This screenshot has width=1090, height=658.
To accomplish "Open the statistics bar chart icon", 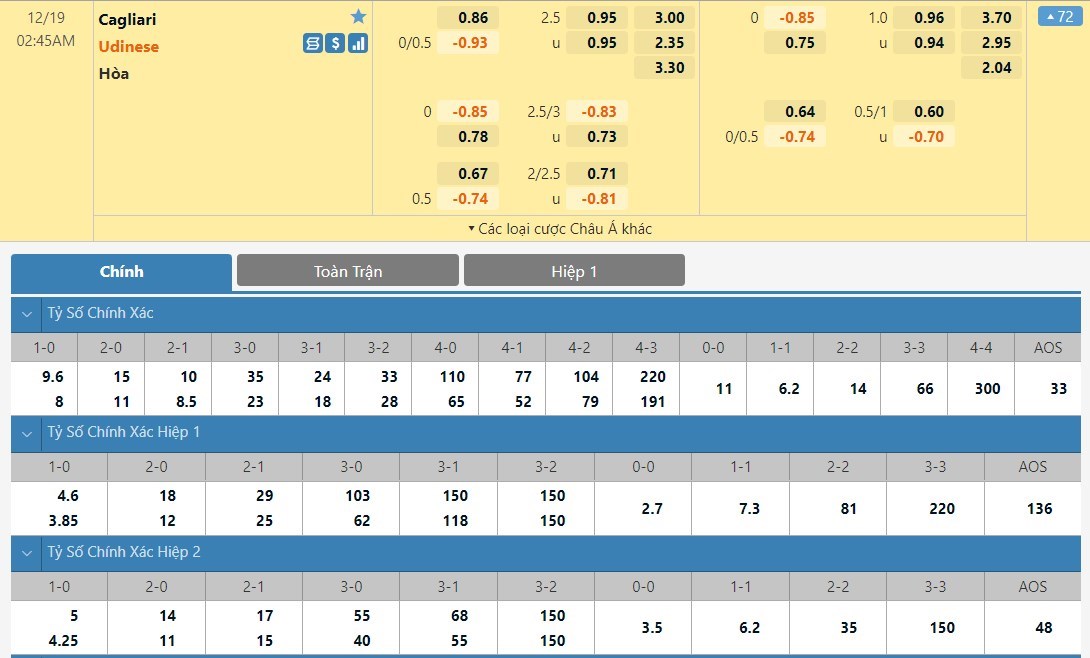I will click(358, 43).
